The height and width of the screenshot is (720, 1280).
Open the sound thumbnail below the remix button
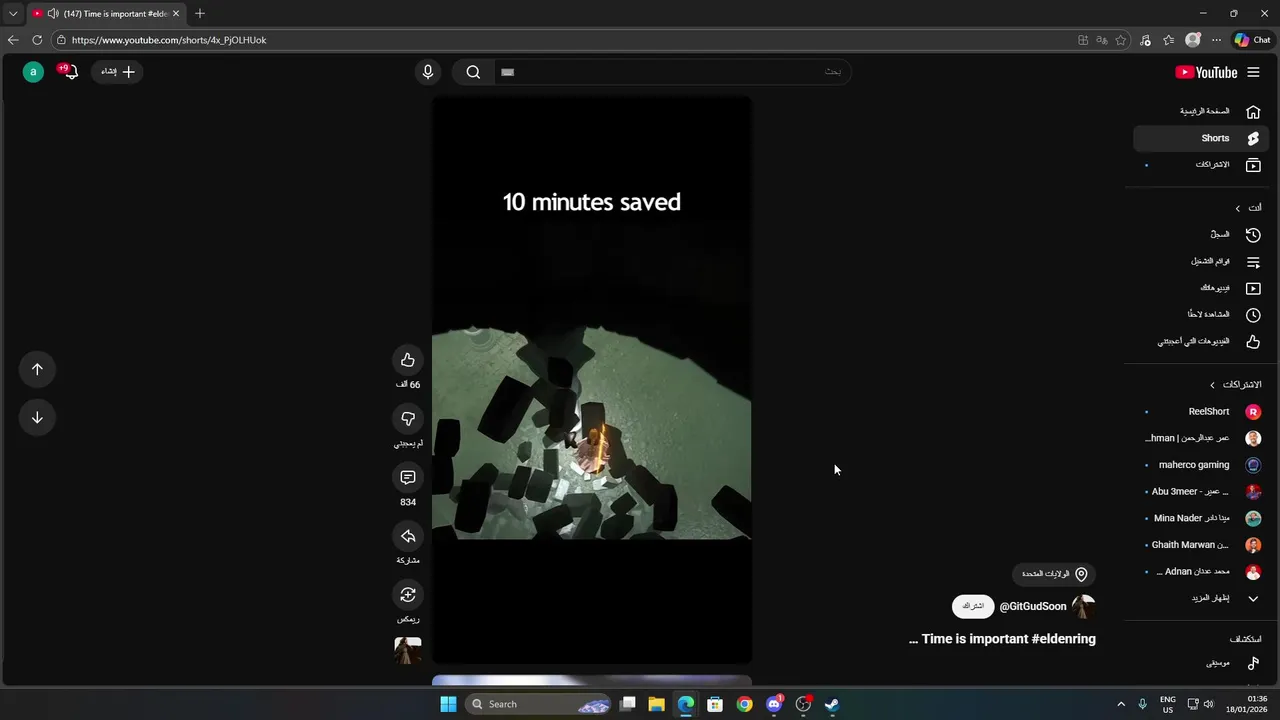pyautogui.click(x=407, y=651)
